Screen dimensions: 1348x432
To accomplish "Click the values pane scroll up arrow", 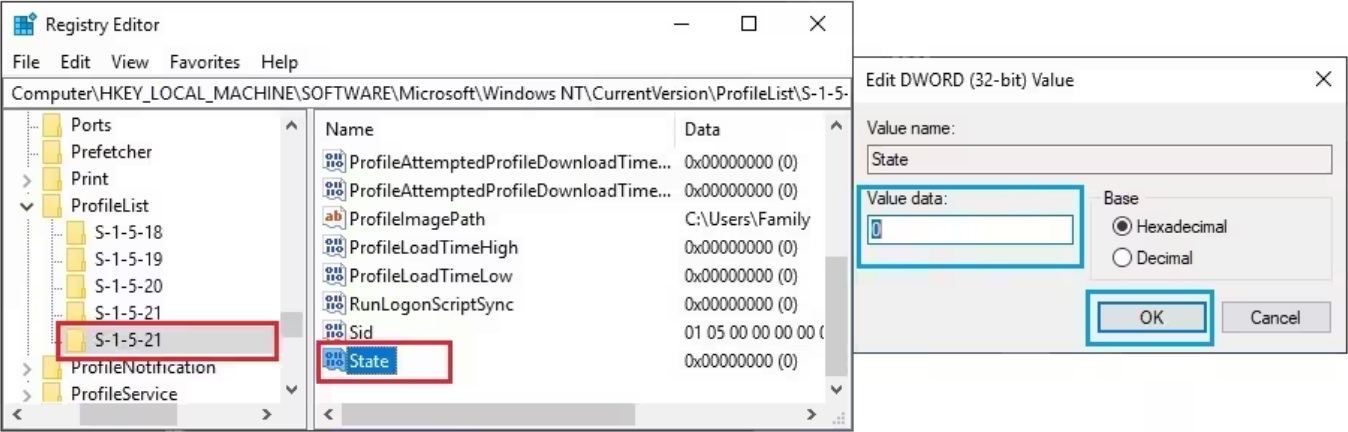I will pyautogui.click(x=838, y=126).
